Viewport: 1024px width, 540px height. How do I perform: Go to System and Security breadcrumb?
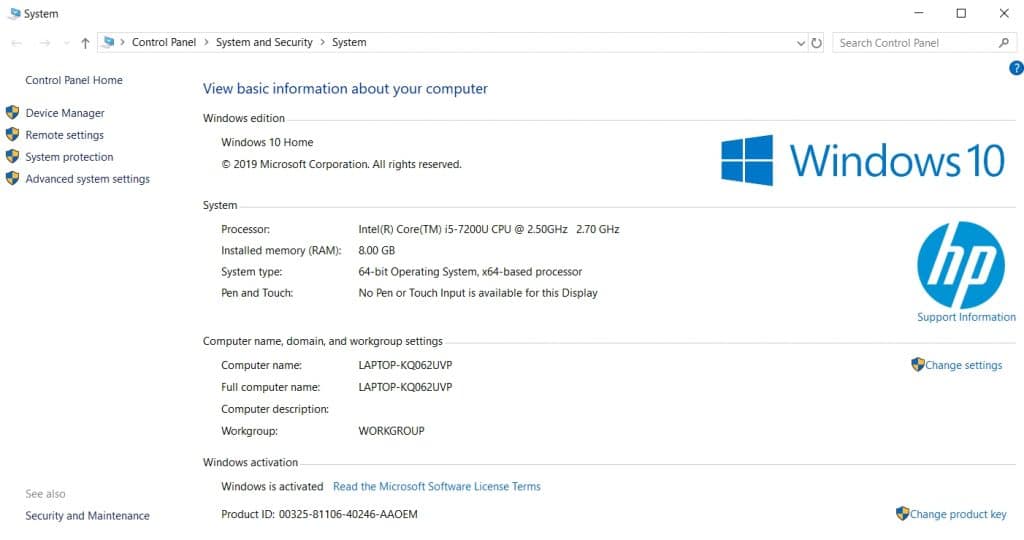[x=264, y=43]
